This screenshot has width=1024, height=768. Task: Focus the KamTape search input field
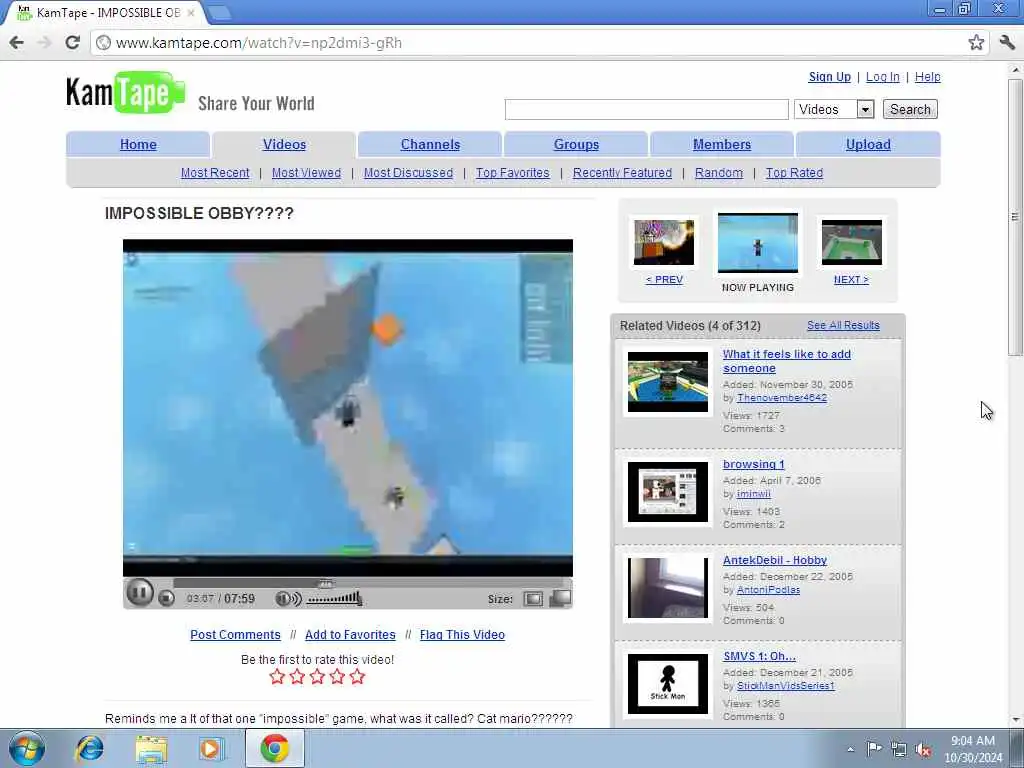click(647, 110)
